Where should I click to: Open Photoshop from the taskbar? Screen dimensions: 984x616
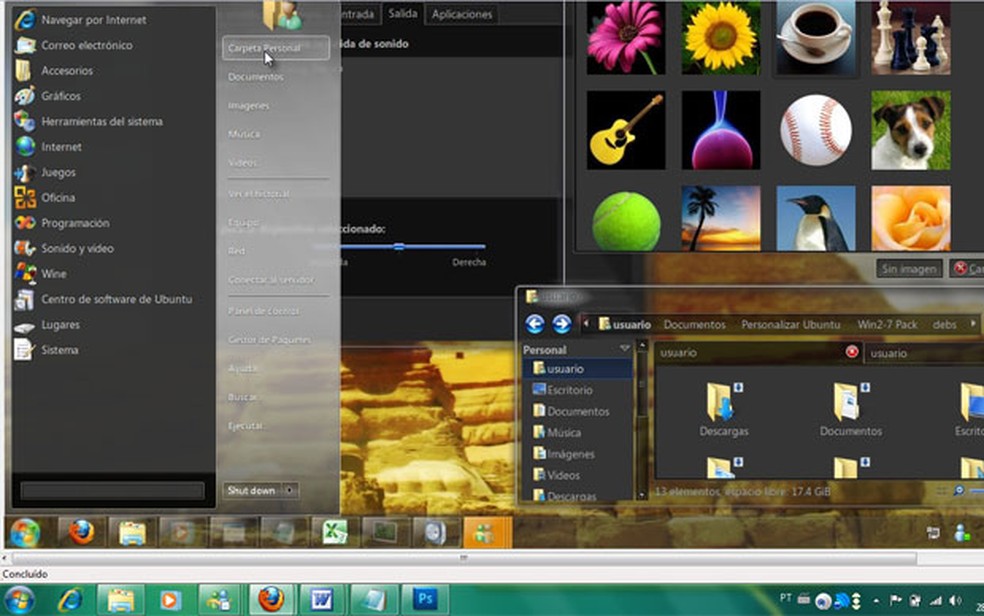click(x=426, y=600)
